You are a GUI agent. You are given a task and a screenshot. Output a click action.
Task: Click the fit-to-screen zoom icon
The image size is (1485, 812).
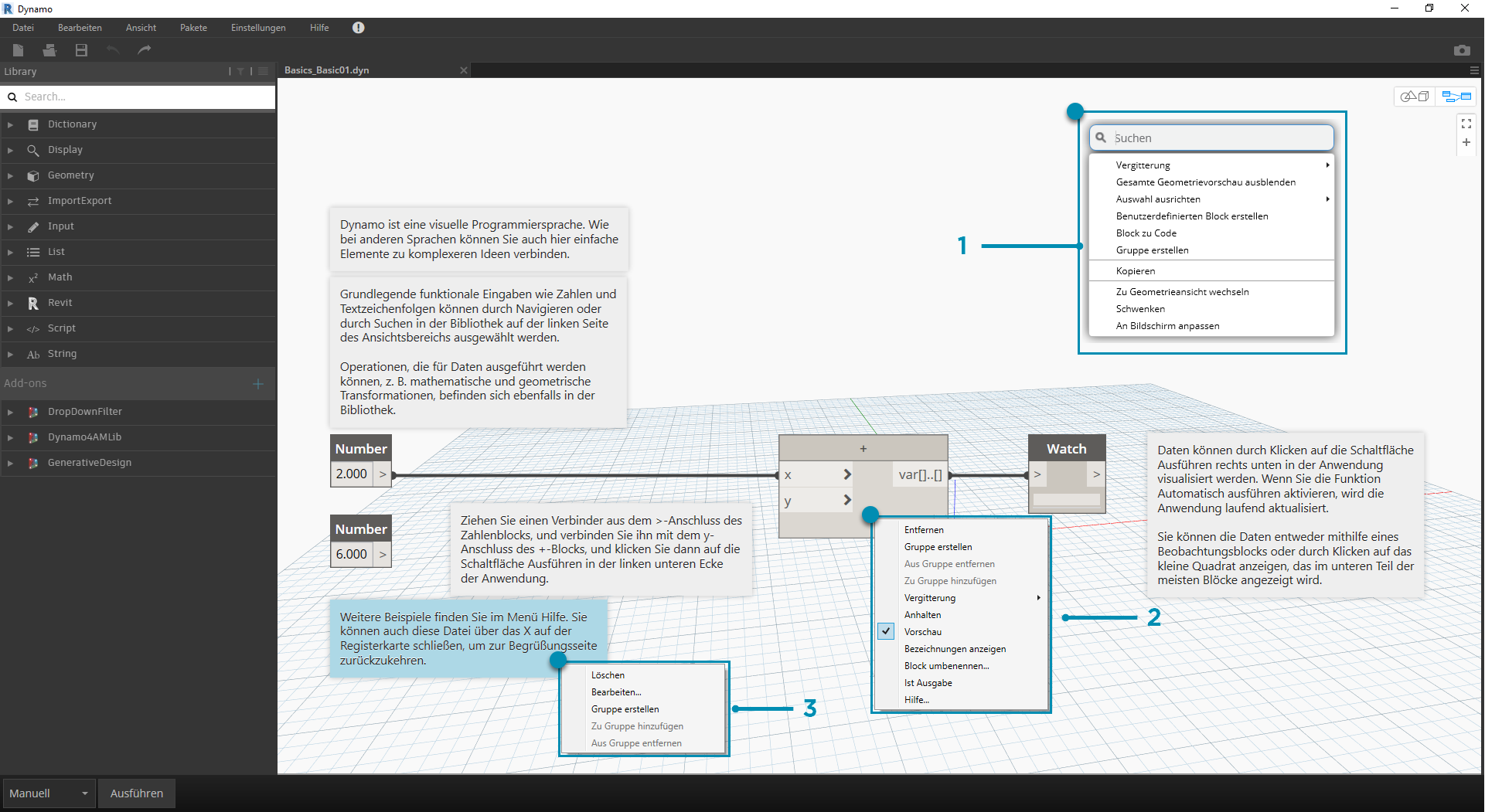click(x=1466, y=124)
